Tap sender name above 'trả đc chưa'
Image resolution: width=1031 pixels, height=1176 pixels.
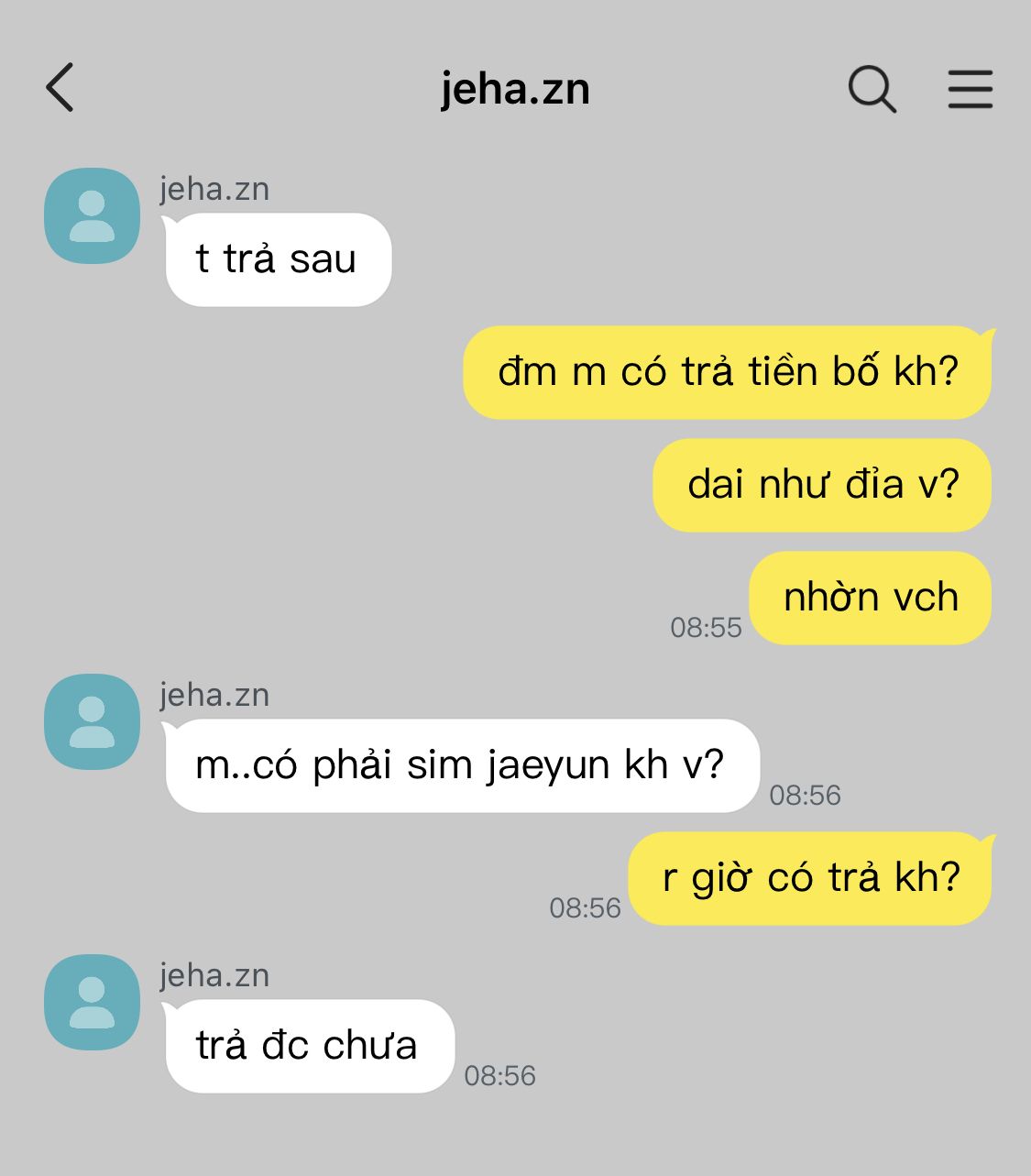(x=214, y=975)
